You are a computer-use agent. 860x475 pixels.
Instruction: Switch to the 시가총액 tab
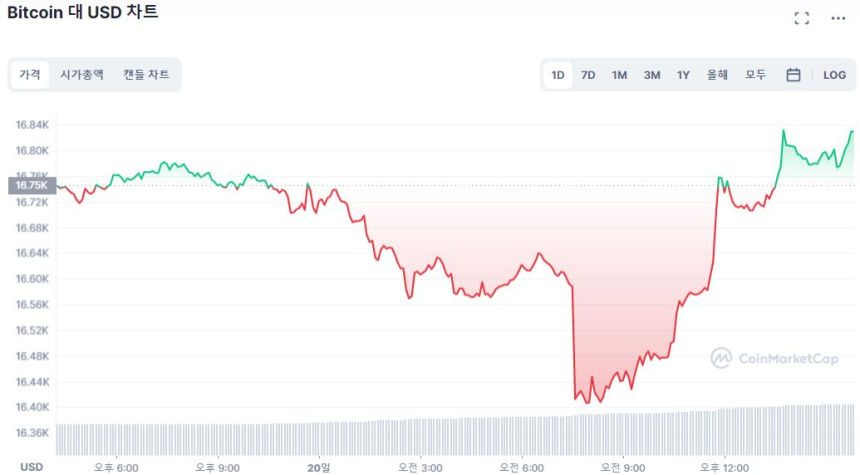point(82,75)
